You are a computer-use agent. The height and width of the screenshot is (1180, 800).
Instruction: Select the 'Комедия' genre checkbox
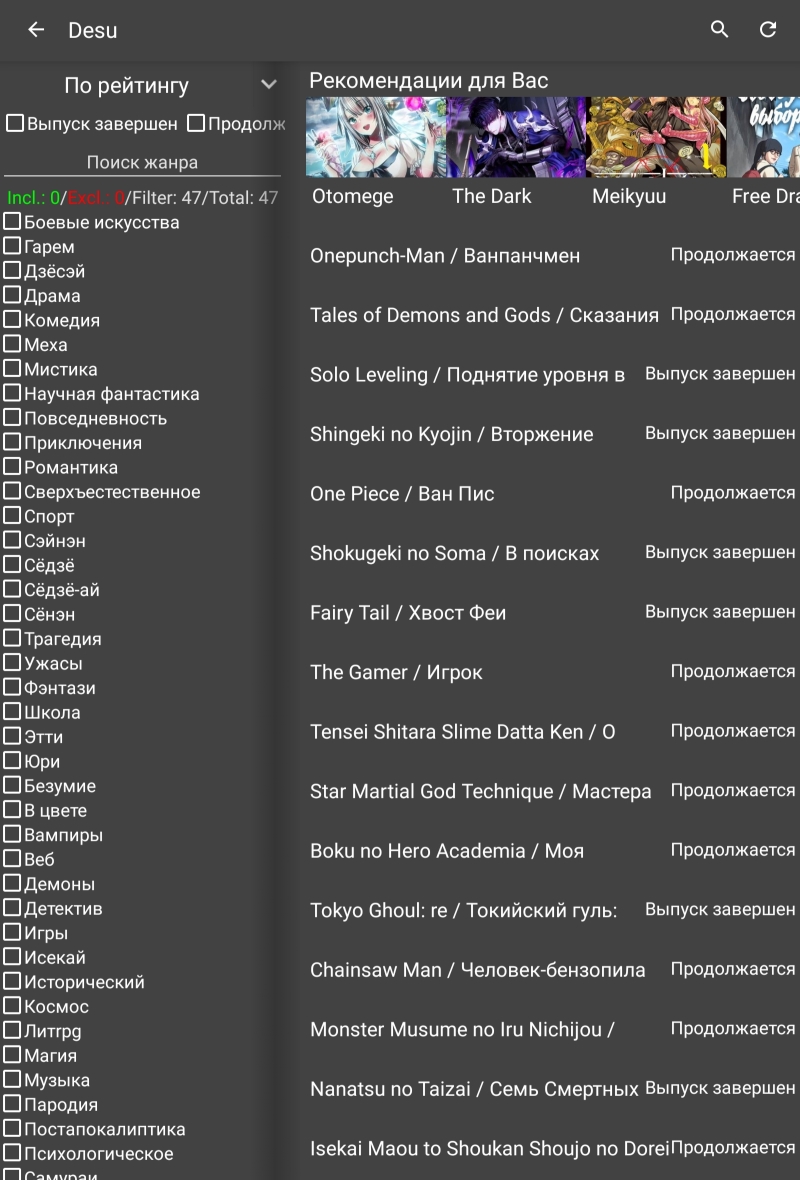tap(12, 319)
